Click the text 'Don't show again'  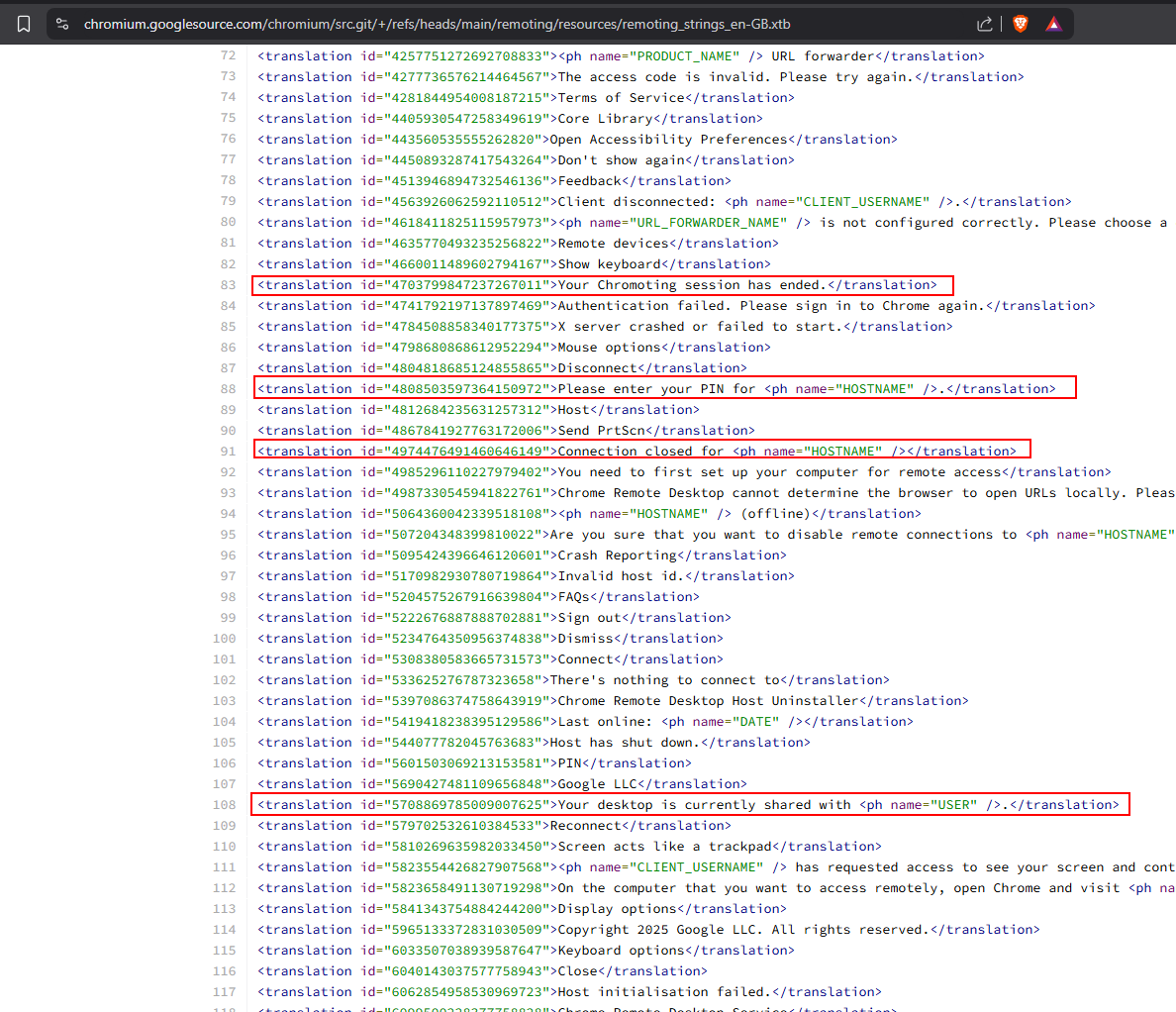[x=621, y=159]
